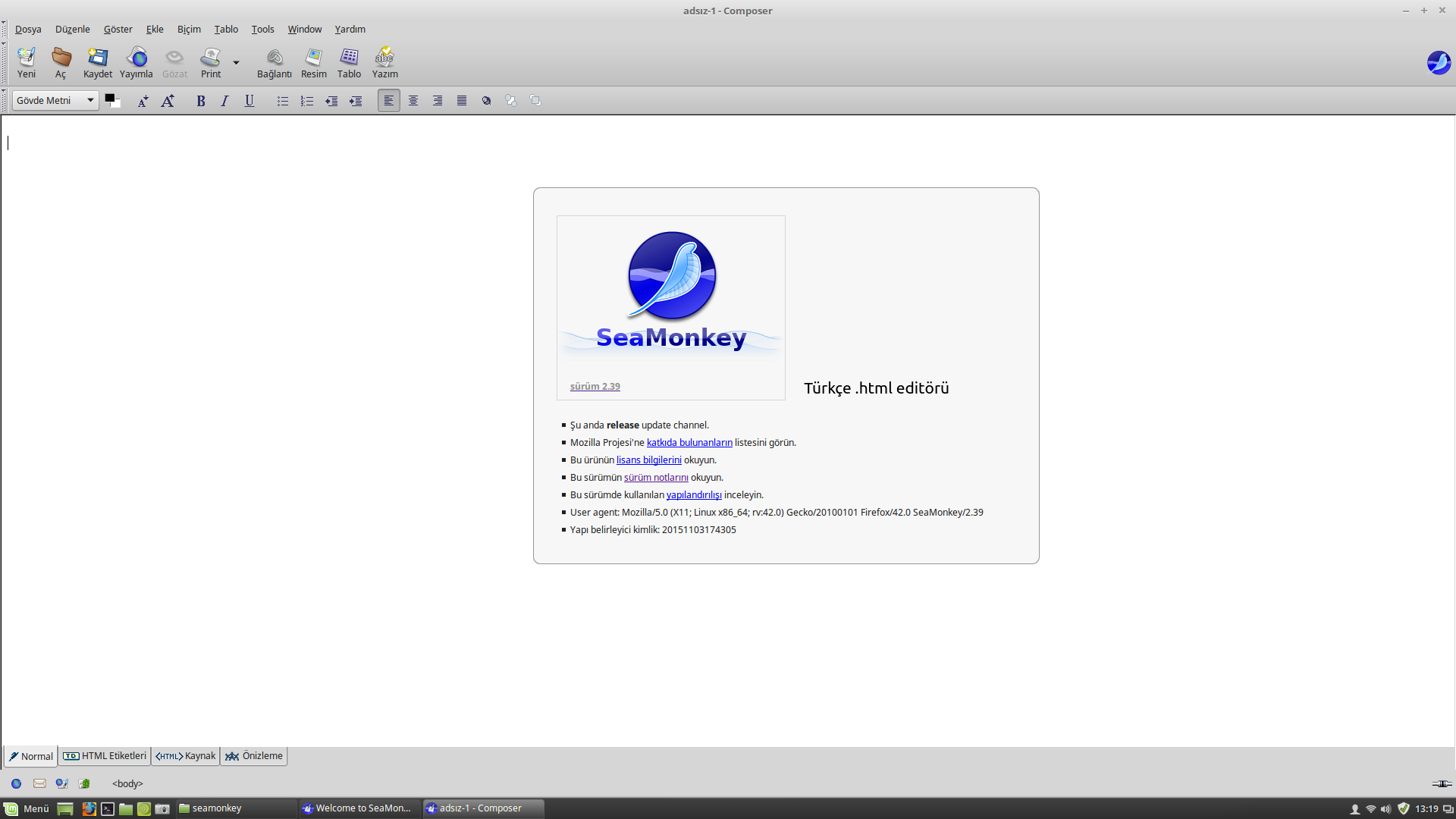The image size is (1456, 819).
Task: Click the Yayımla publish icon
Action: tap(136, 62)
